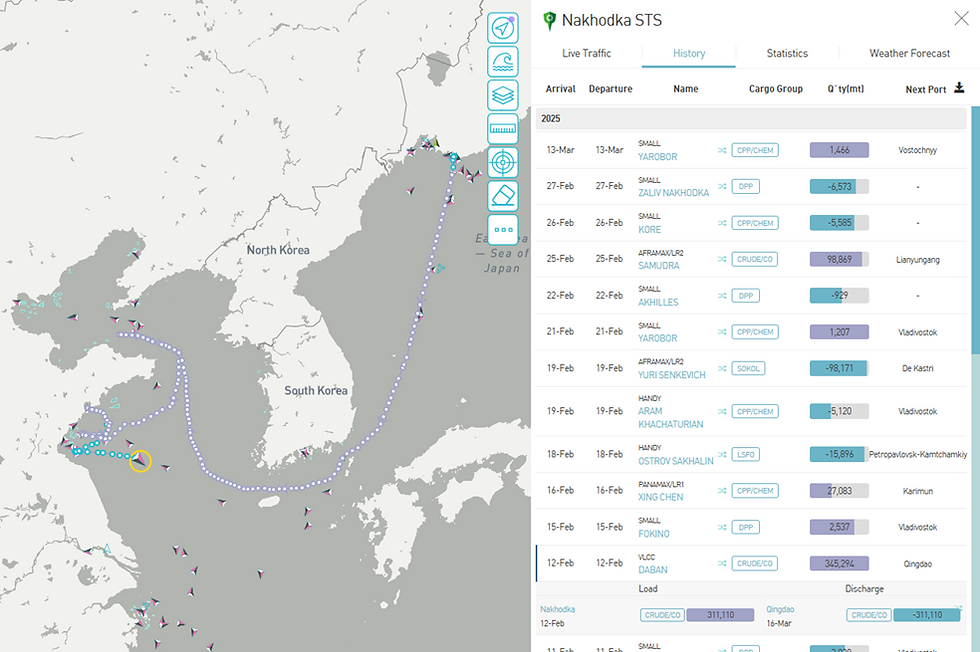Open the sea wave weather layer tool
The height and width of the screenshot is (652, 980).
pyautogui.click(x=503, y=61)
